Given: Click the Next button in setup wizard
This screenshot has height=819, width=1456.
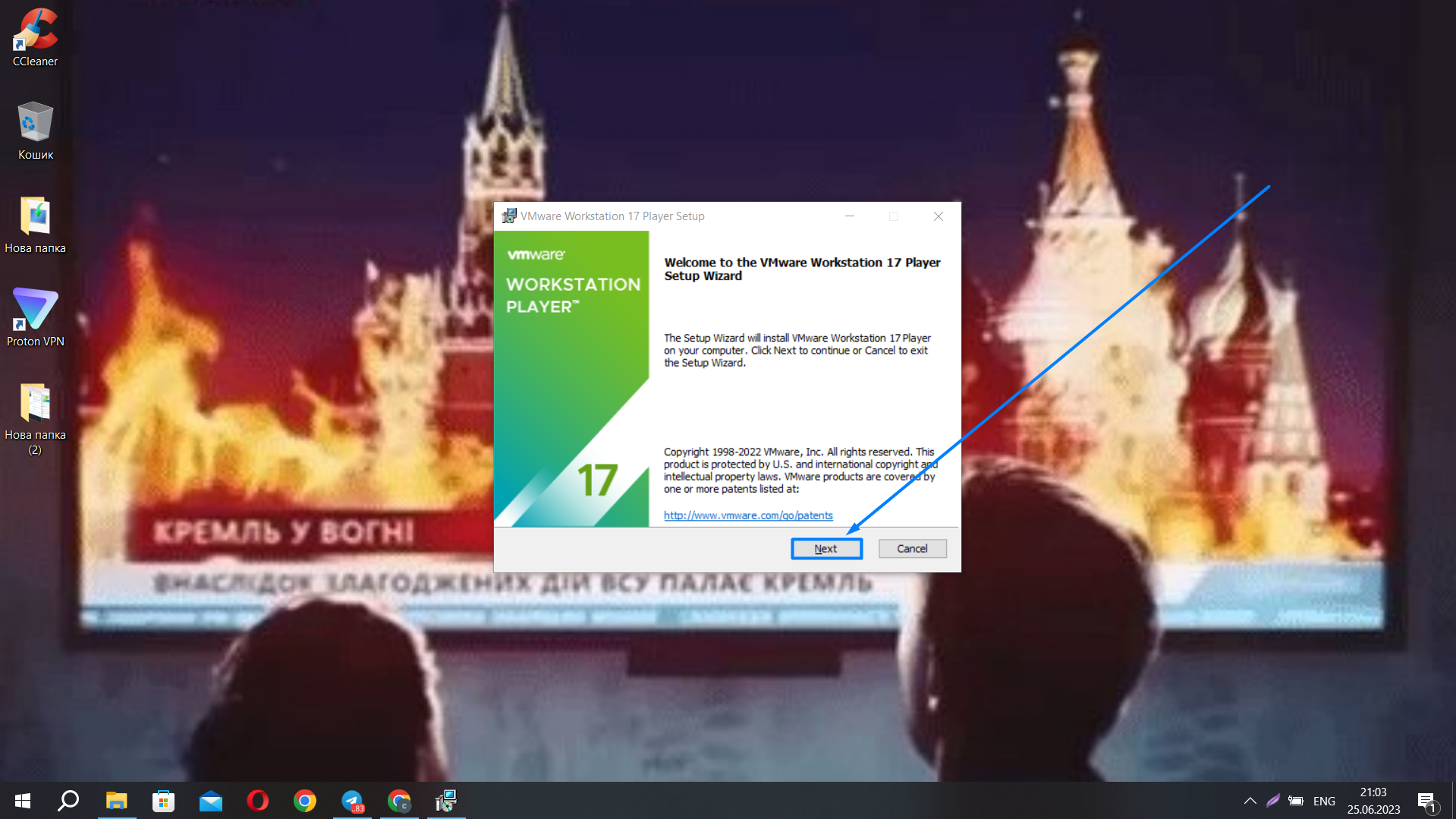Looking at the screenshot, I should coord(825,549).
